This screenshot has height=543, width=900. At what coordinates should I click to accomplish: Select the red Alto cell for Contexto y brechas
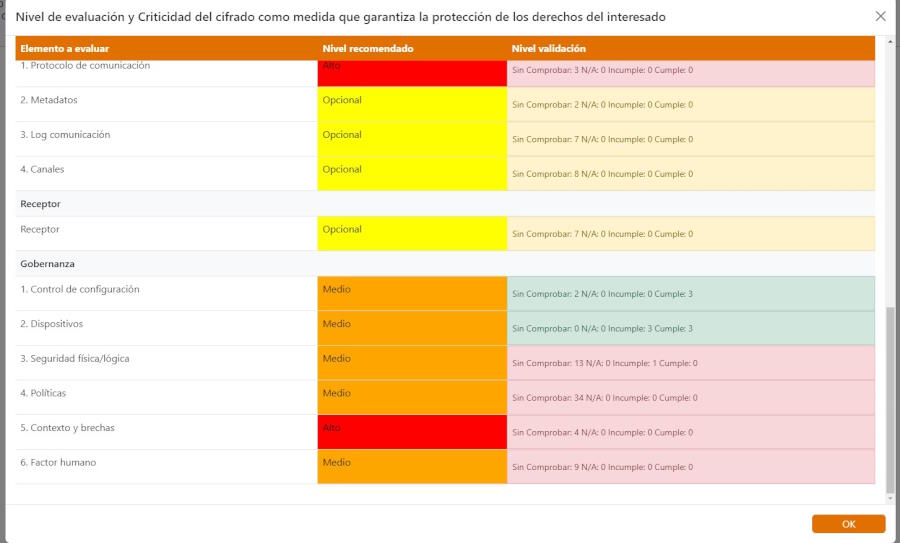[x=412, y=432]
